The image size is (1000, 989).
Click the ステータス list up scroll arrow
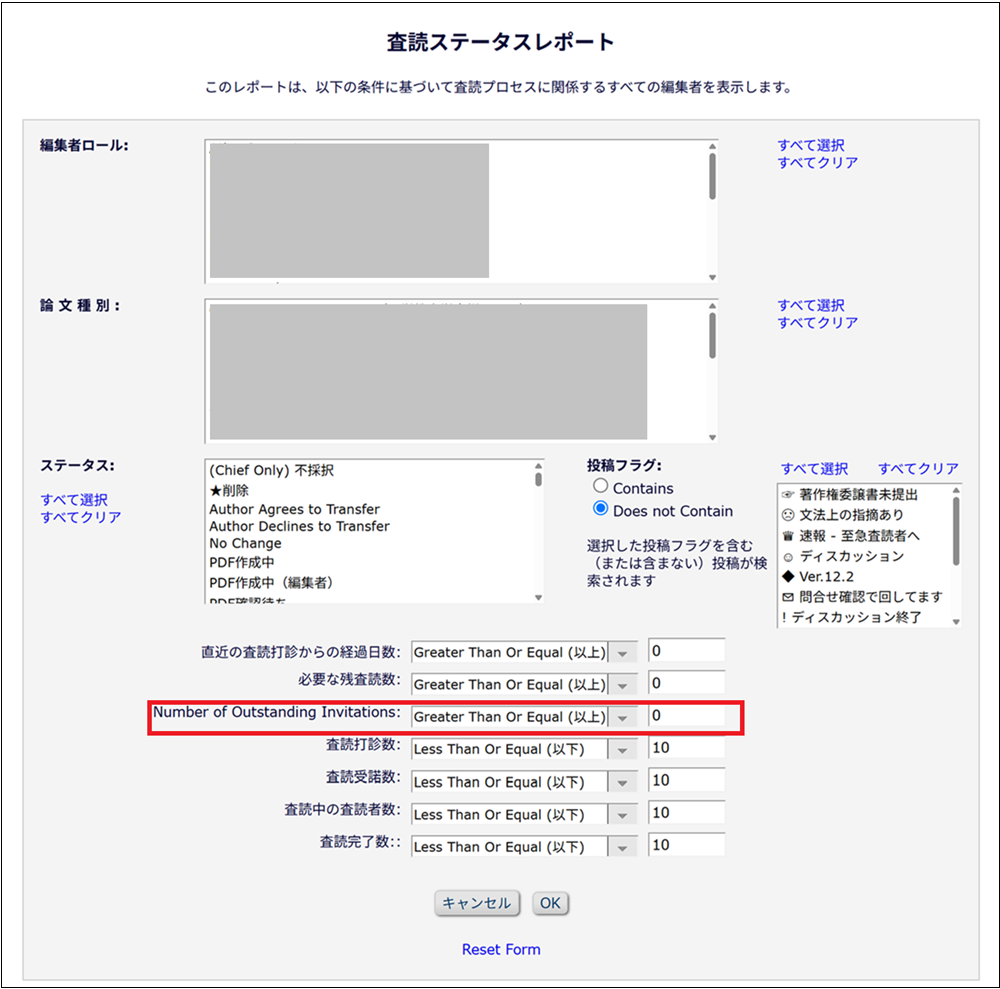[x=539, y=466]
